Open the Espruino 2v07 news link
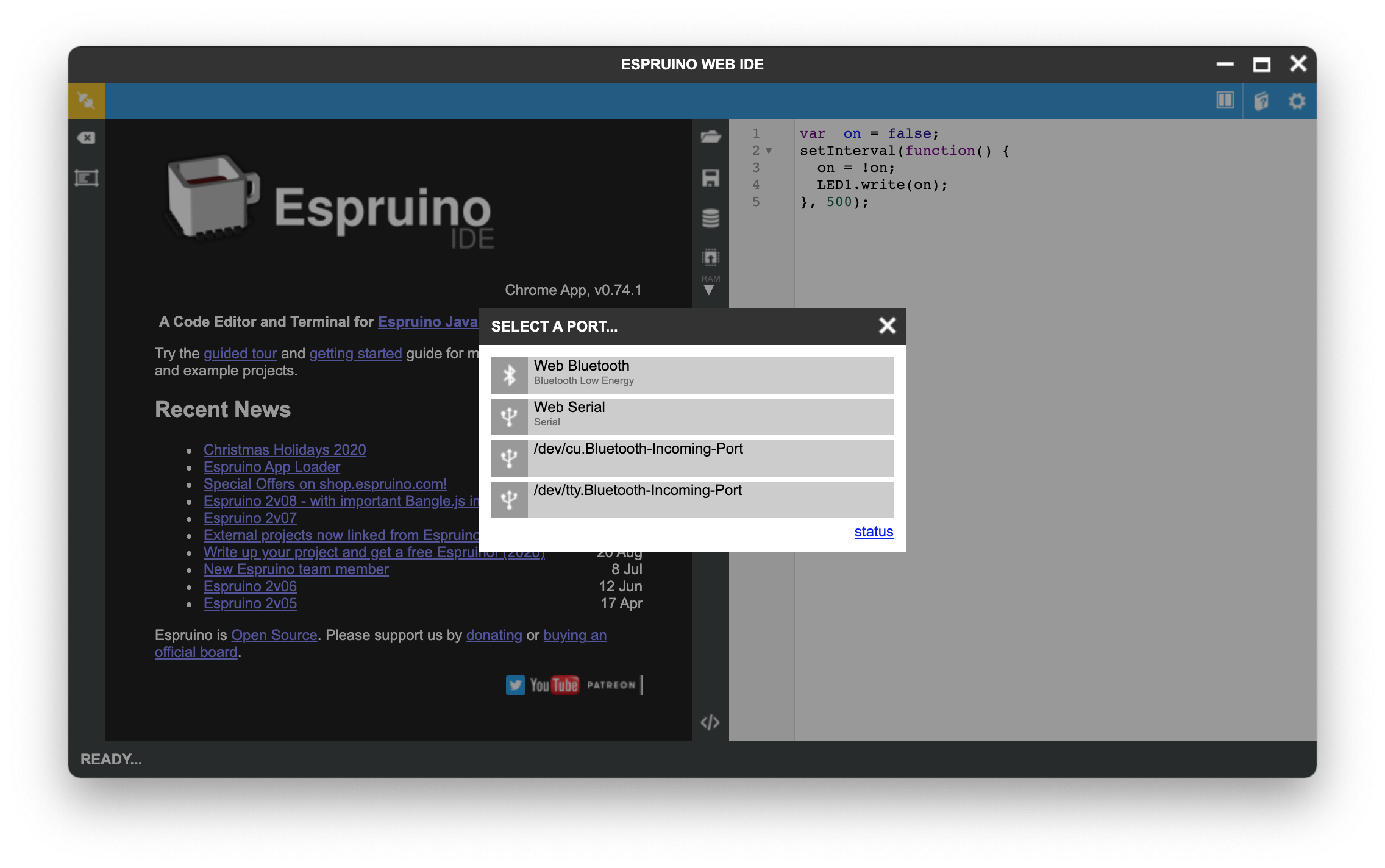1385x868 pixels. (x=250, y=518)
